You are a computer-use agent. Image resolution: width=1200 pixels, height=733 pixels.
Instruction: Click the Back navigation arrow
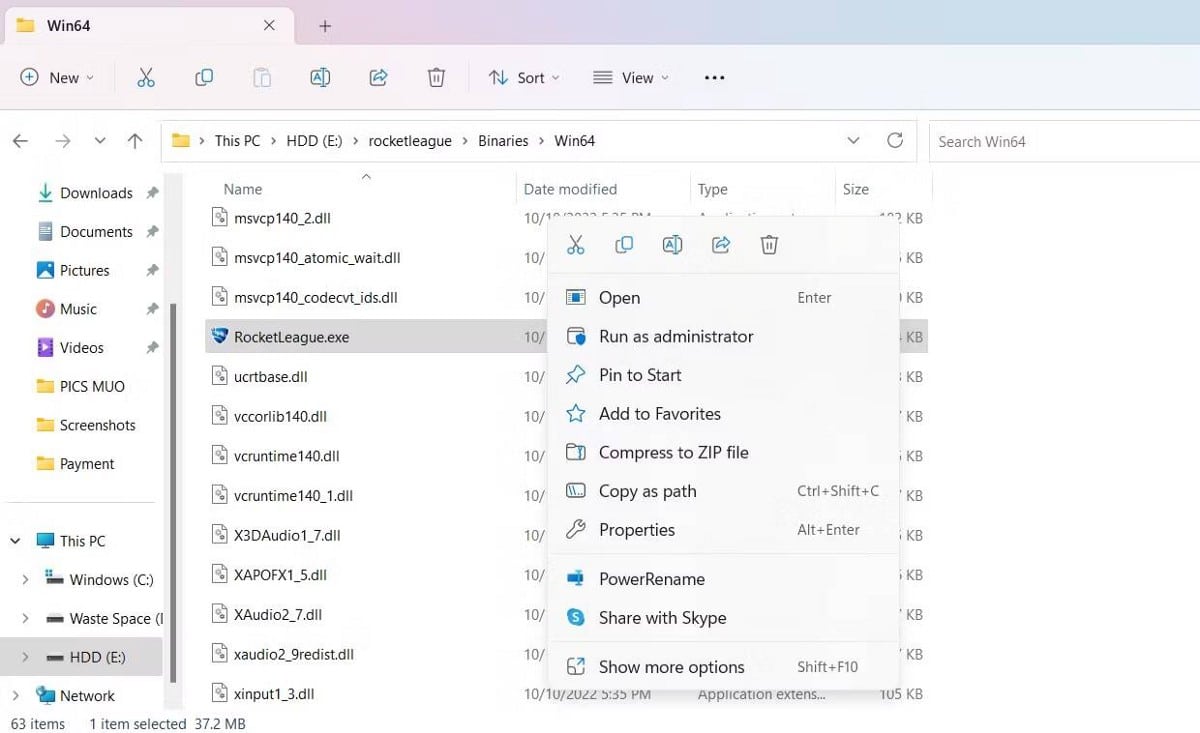(21, 142)
